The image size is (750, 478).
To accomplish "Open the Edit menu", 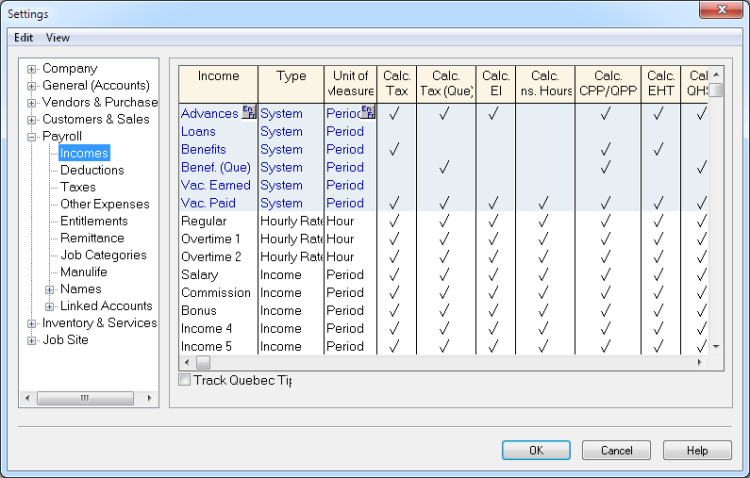I will [23, 38].
